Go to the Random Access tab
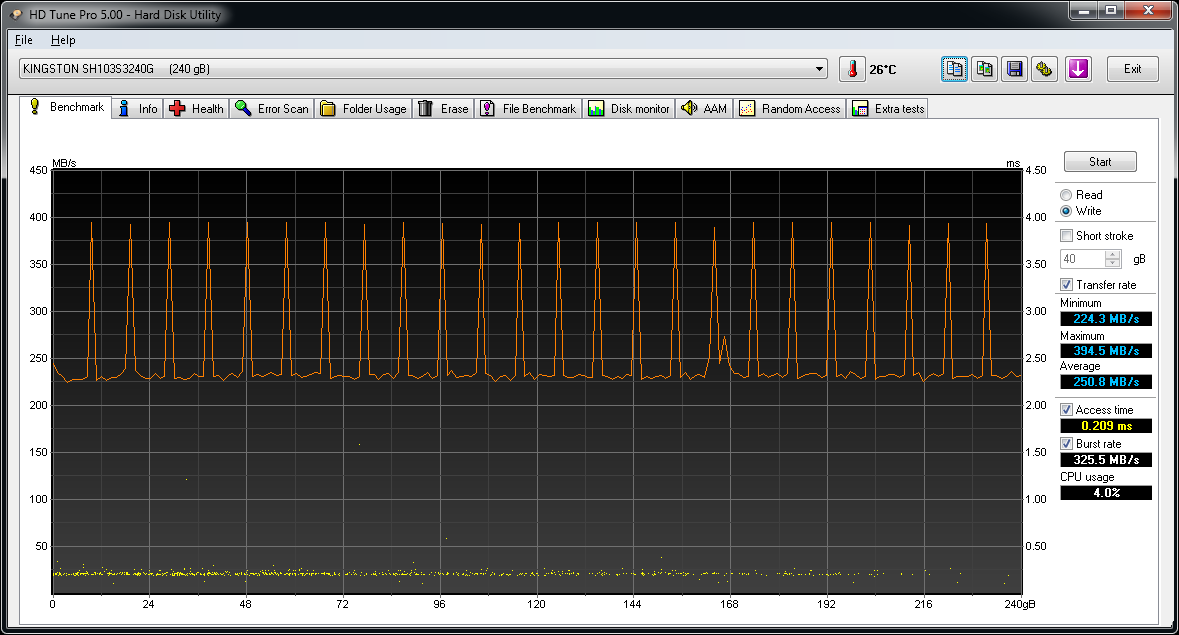This screenshot has width=1179, height=635. [x=790, y=109]
